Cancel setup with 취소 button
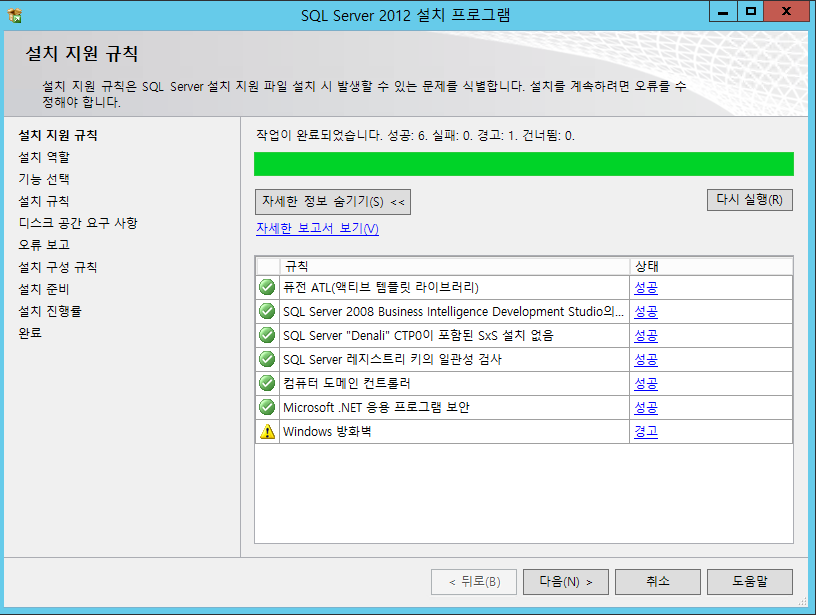This screenshot has height=615, width=827. point(657,581)
